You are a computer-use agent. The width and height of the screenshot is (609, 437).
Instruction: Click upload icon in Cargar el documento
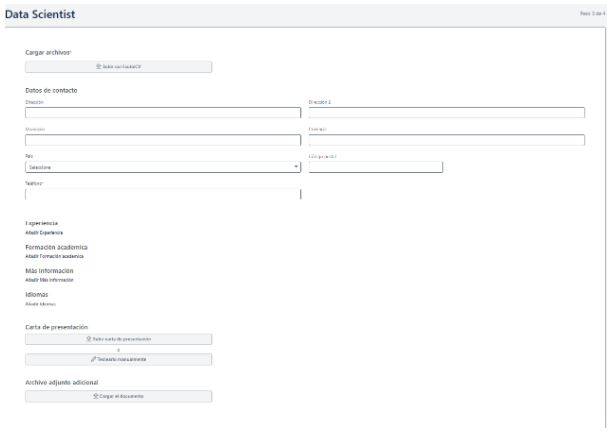[x=96, y=396]
